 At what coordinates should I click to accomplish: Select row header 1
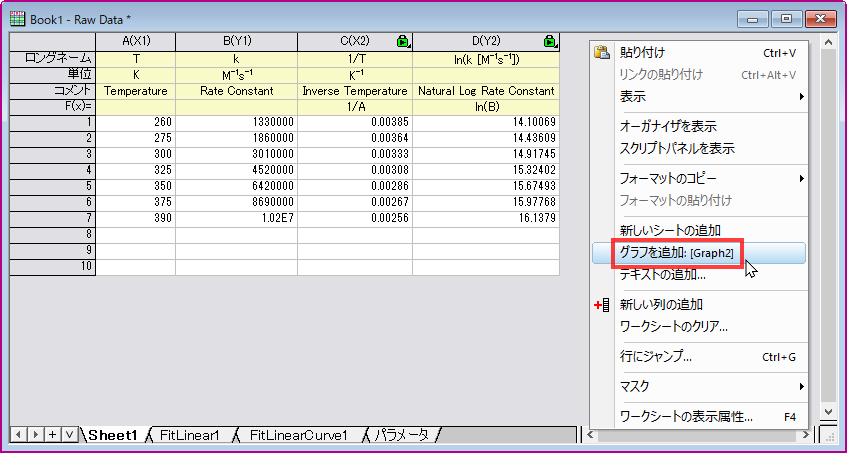[x=53, y=123]
